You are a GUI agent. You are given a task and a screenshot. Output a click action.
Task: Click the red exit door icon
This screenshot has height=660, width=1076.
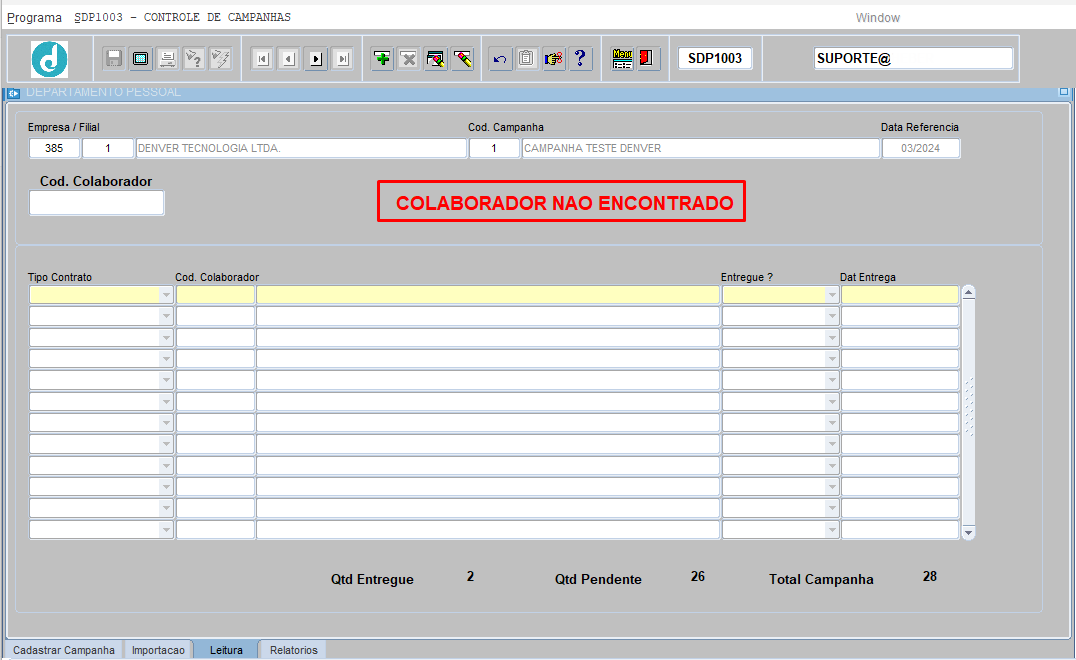tap(646, 59)
